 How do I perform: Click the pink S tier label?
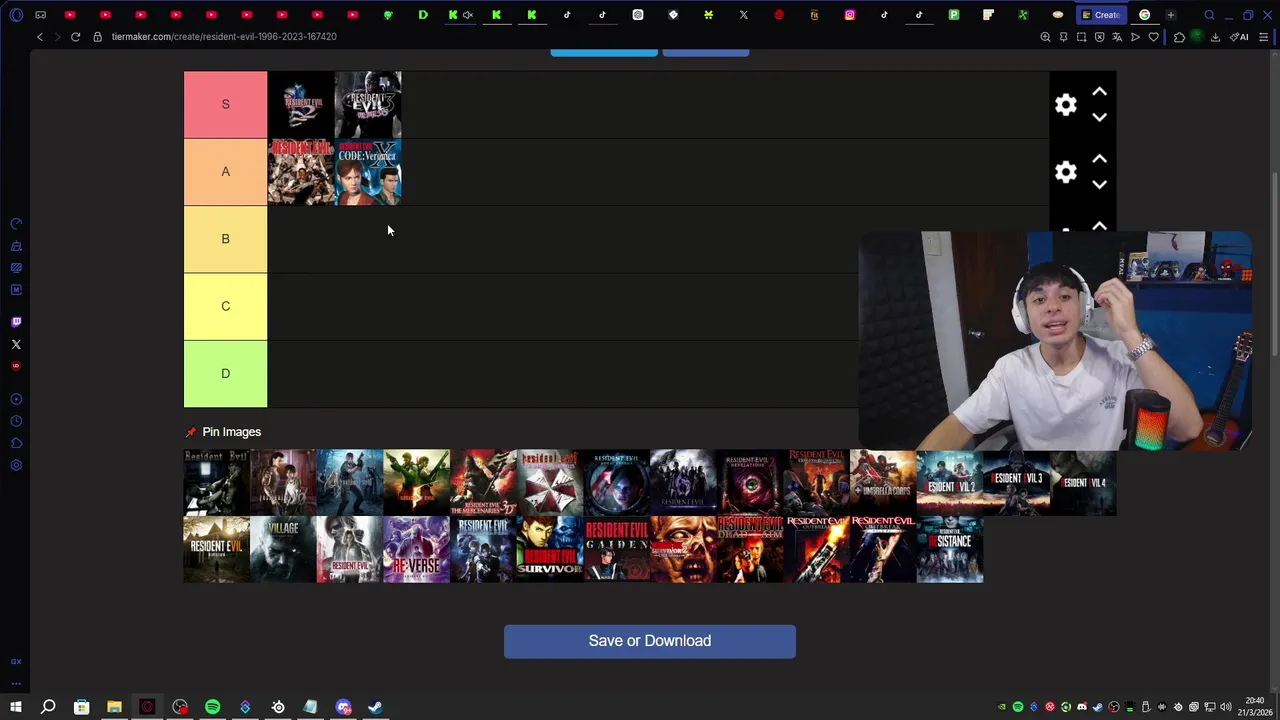[x=225, y=104]
